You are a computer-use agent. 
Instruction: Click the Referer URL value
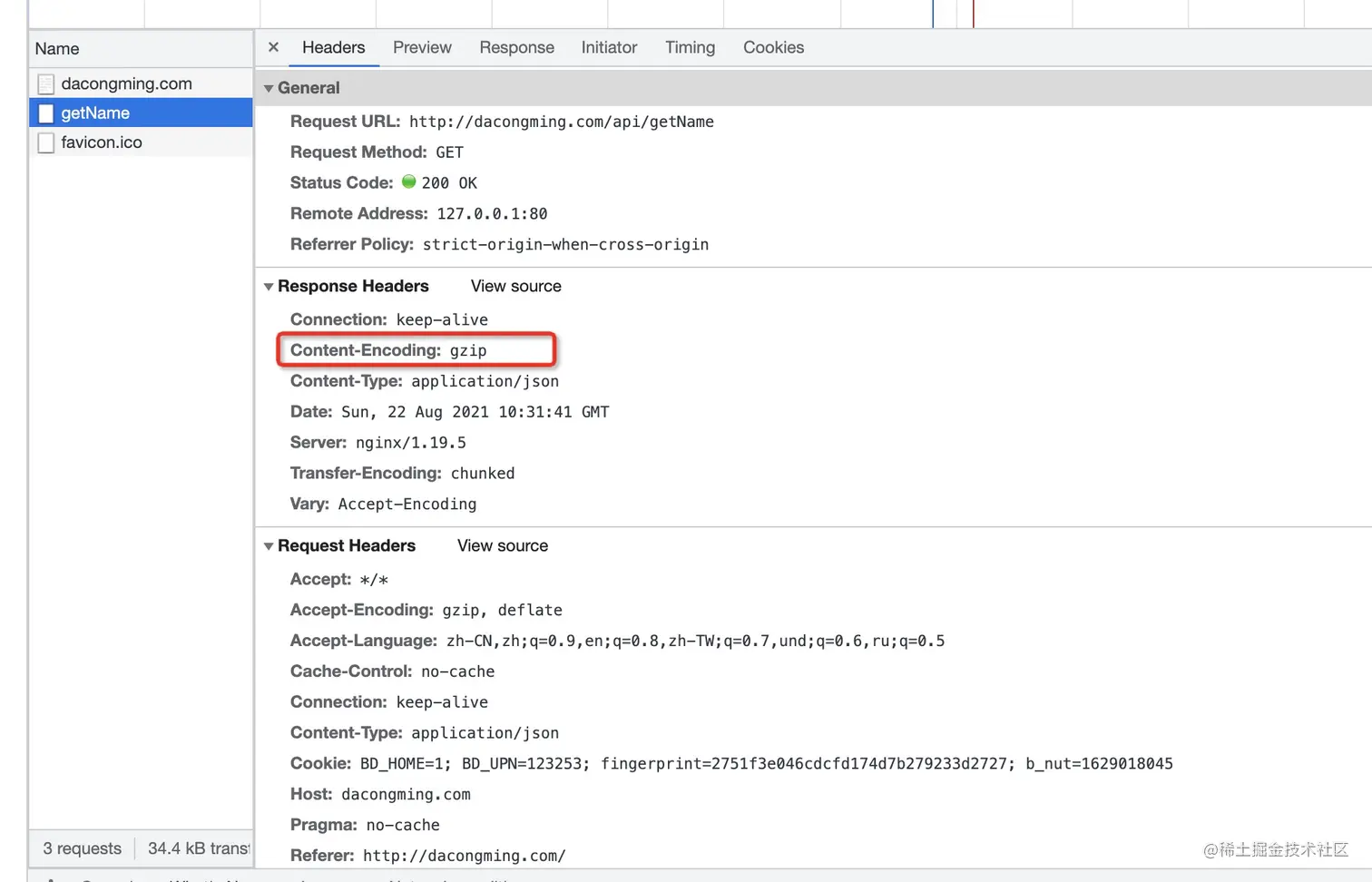click(x=465, y=856)
